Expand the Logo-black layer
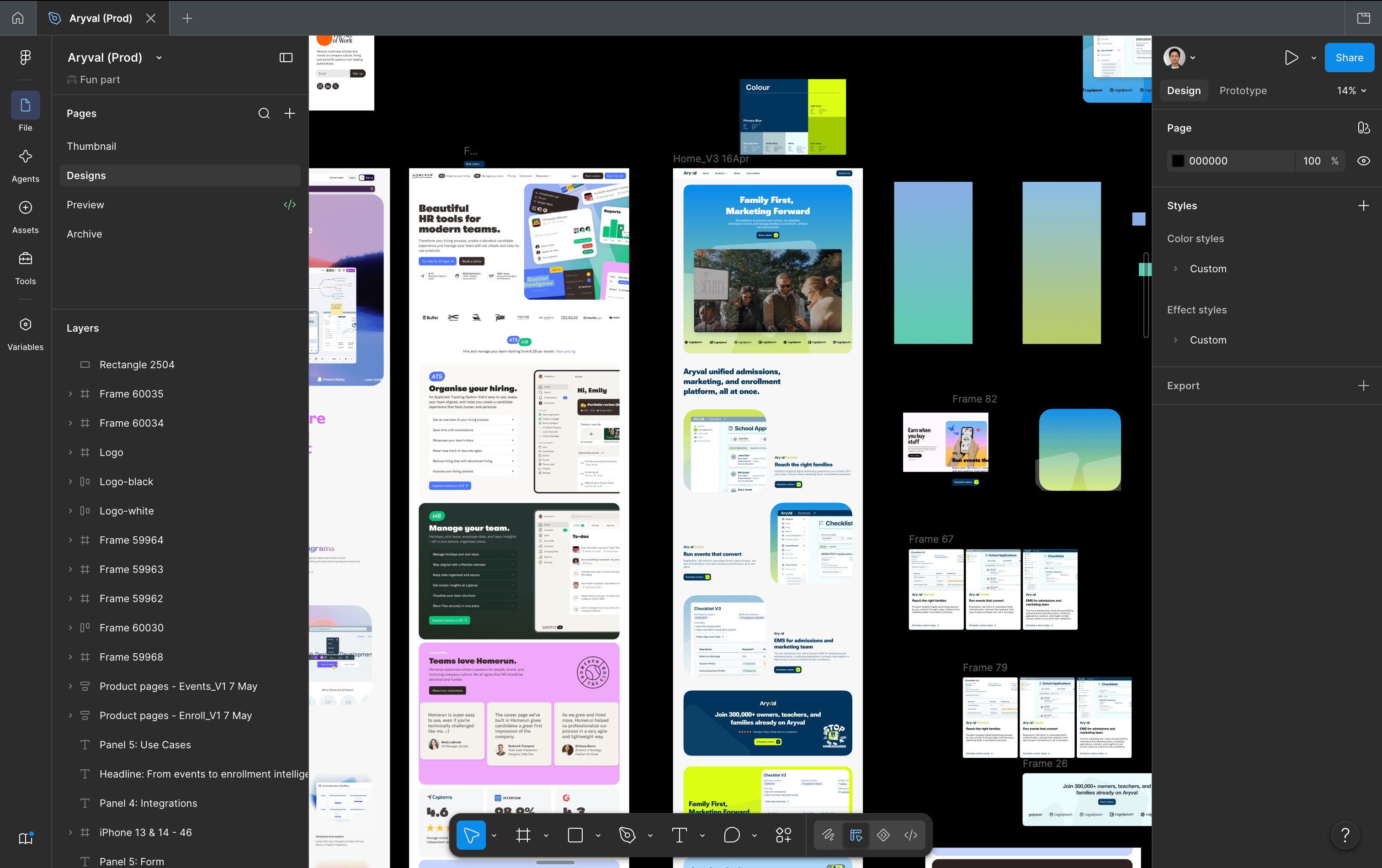The image size is (1382, 868). (70, 482)
